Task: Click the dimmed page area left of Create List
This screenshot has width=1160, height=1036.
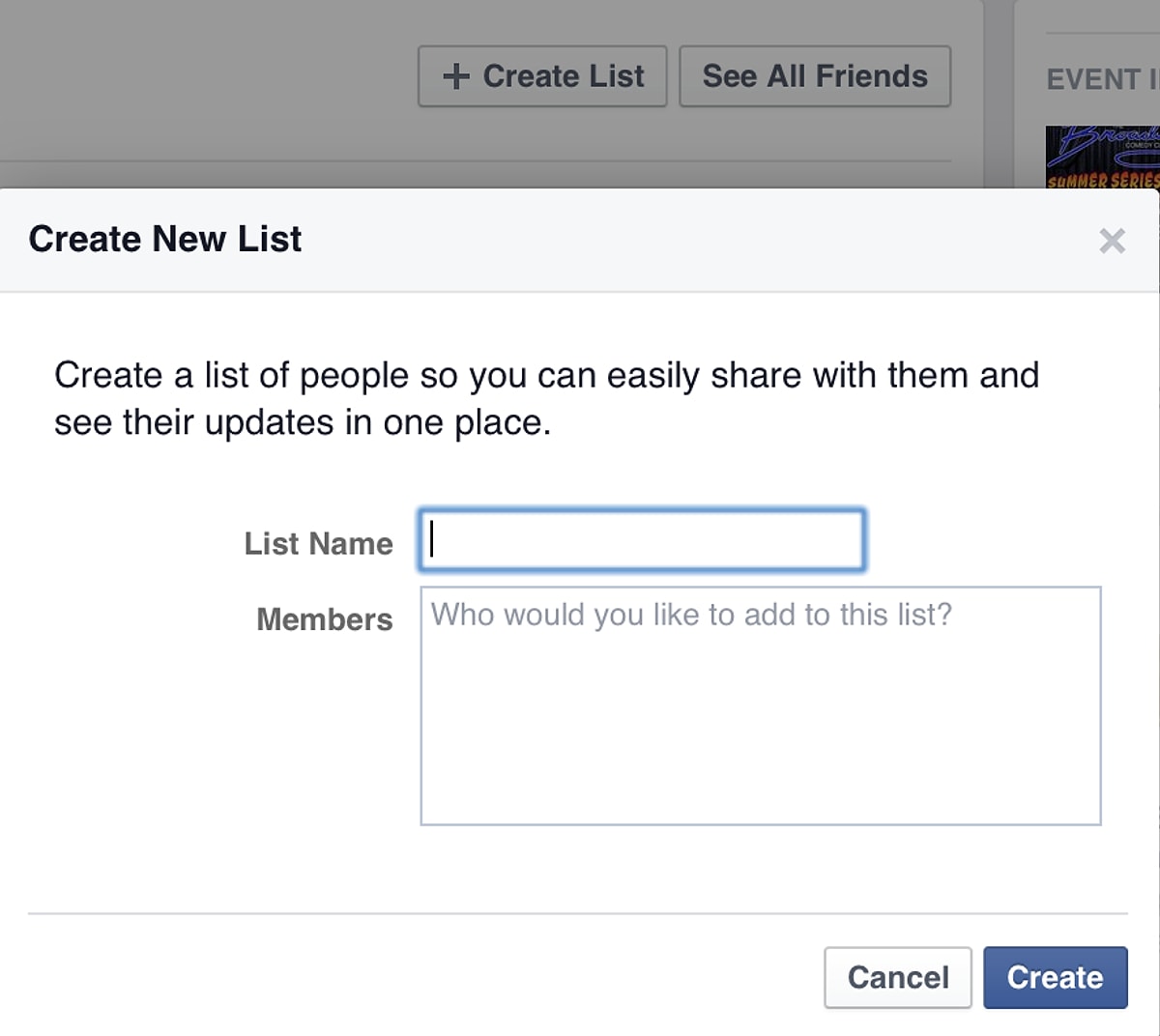Action: tap(208, 77)
